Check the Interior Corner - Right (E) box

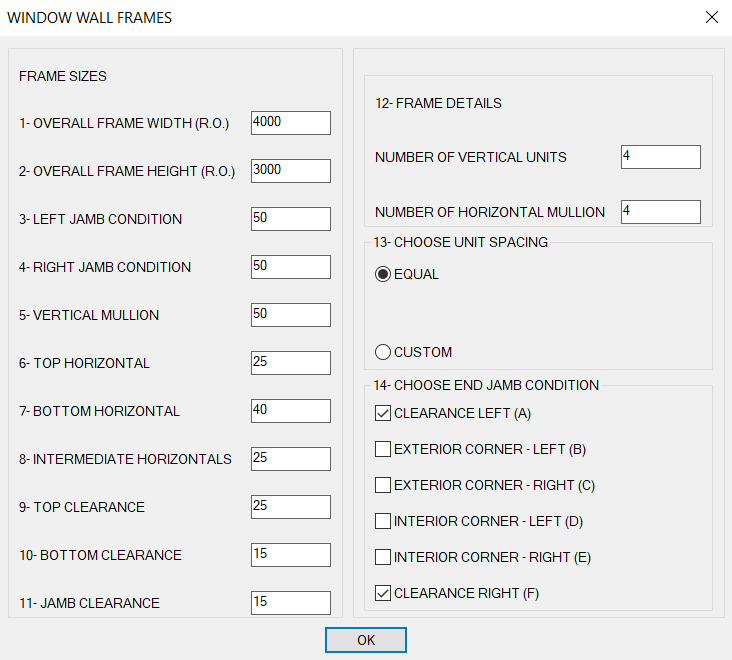(x=383, y=557)
